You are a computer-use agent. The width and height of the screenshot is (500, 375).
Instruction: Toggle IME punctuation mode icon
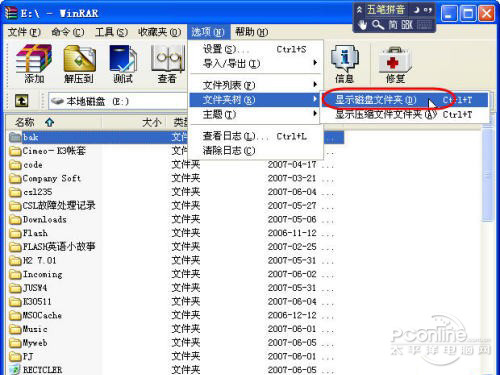[428, 10]
